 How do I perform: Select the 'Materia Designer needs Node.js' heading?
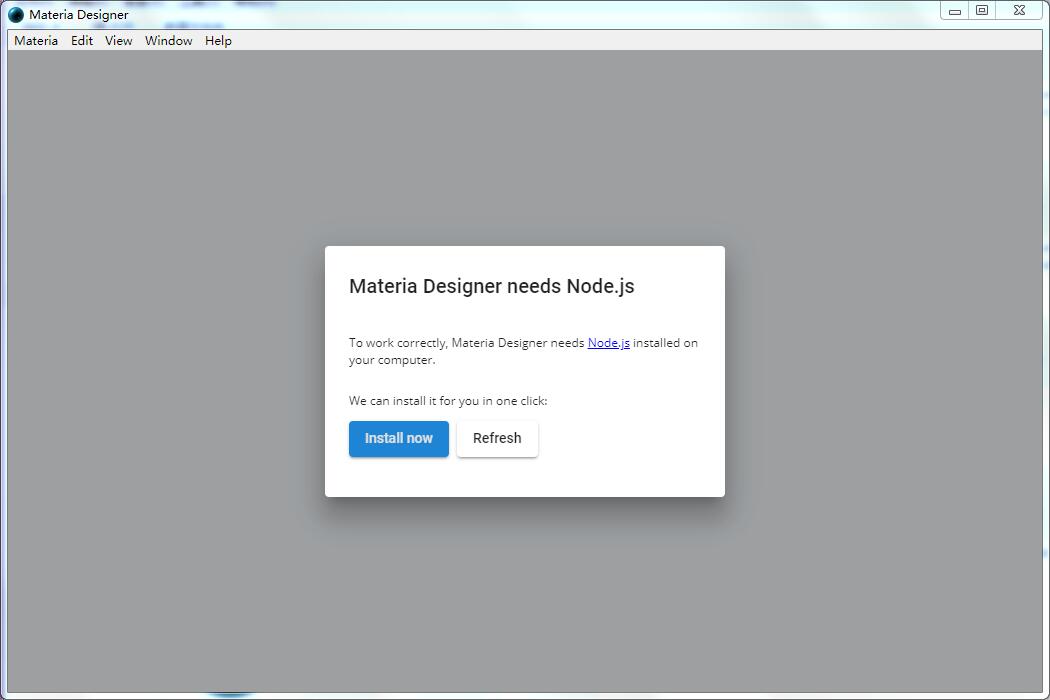(x=492, y=286)
